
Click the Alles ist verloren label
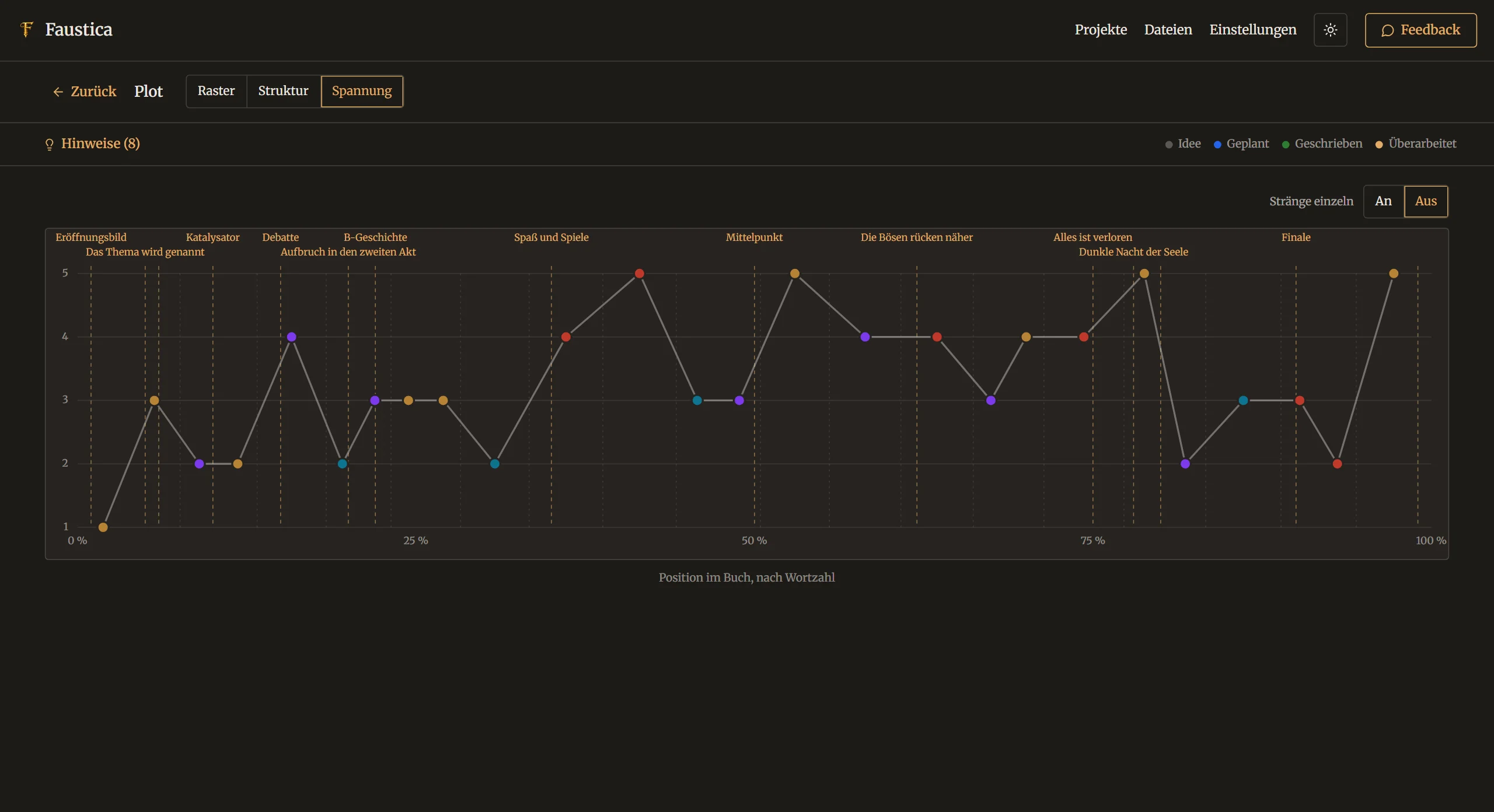point(1092,237)
